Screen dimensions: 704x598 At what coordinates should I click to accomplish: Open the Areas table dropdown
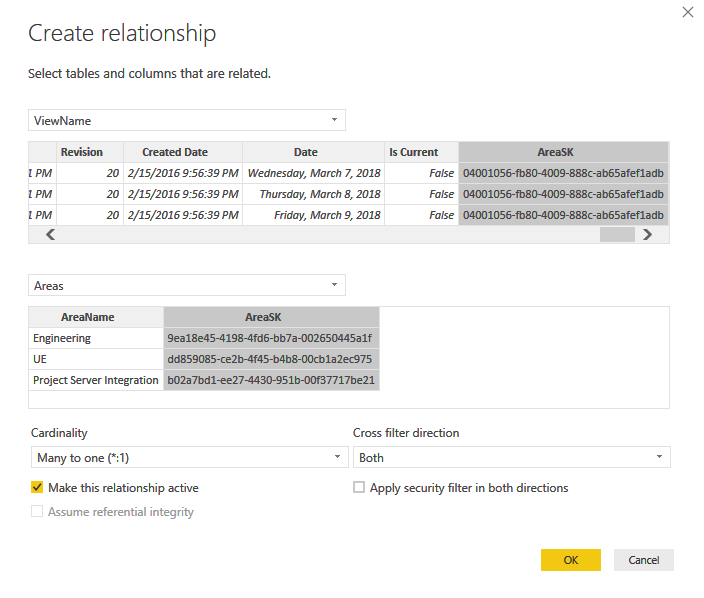tap(187, 285)
